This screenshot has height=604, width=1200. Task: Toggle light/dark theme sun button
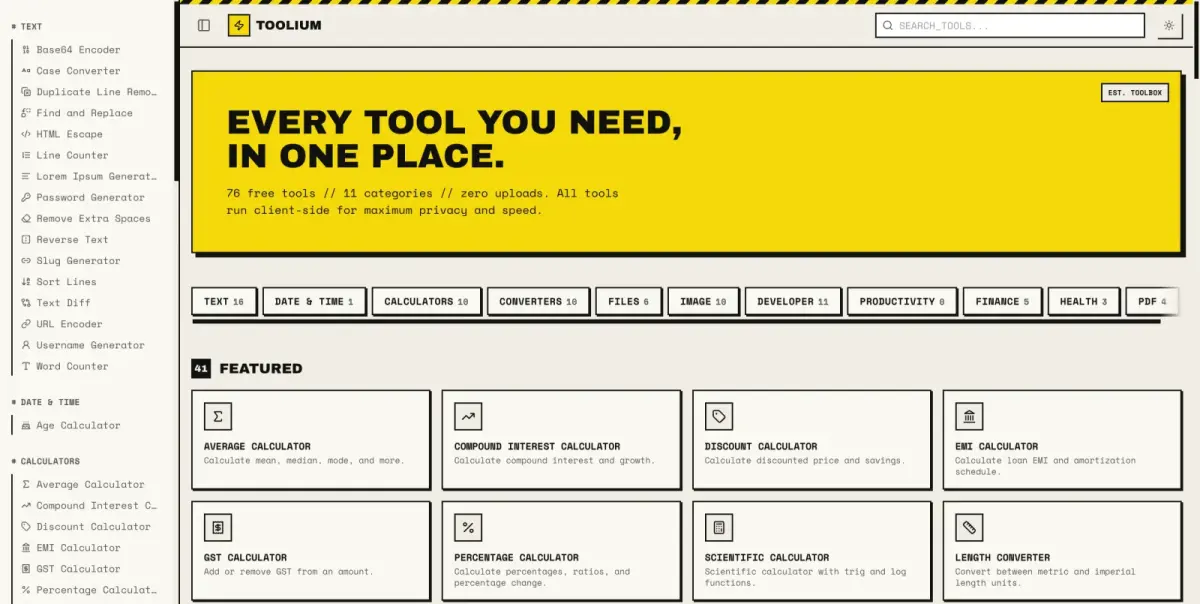1169,26
